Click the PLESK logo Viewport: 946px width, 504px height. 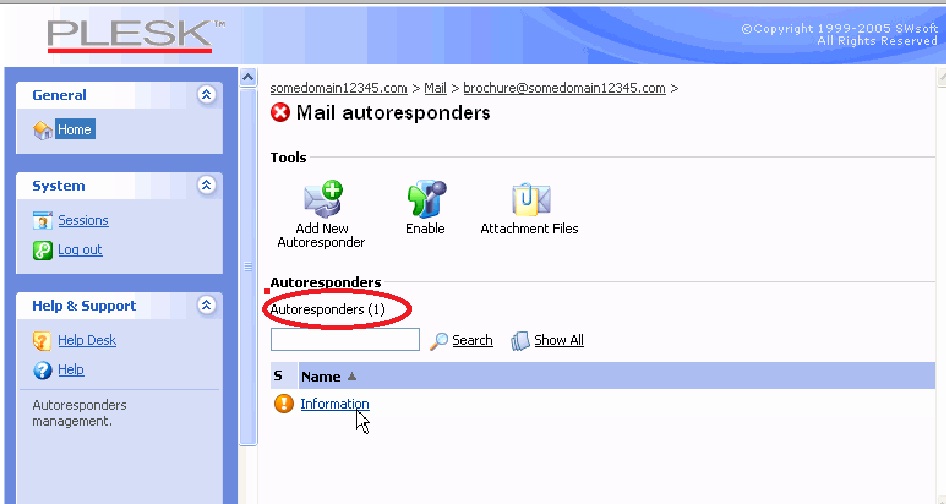pyautogui.click(x=136, y=35)
